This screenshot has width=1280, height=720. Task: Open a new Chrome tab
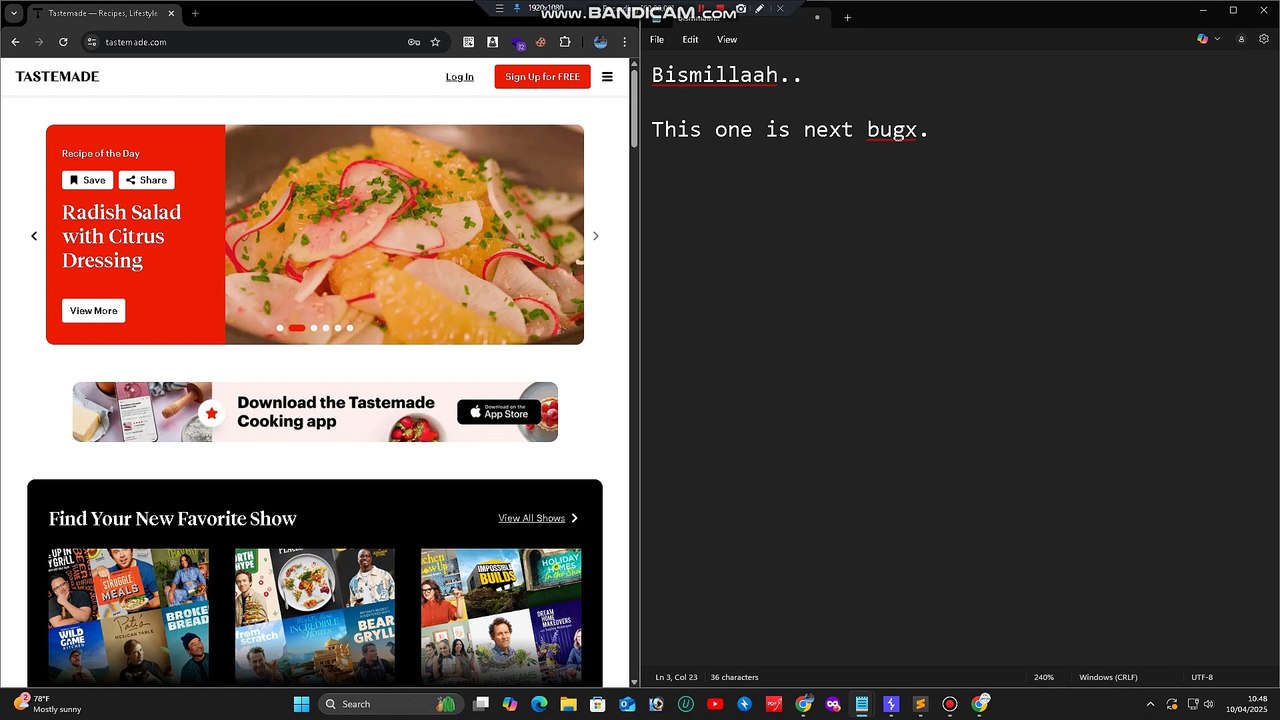pyautogui.click(x=195, y=14)
